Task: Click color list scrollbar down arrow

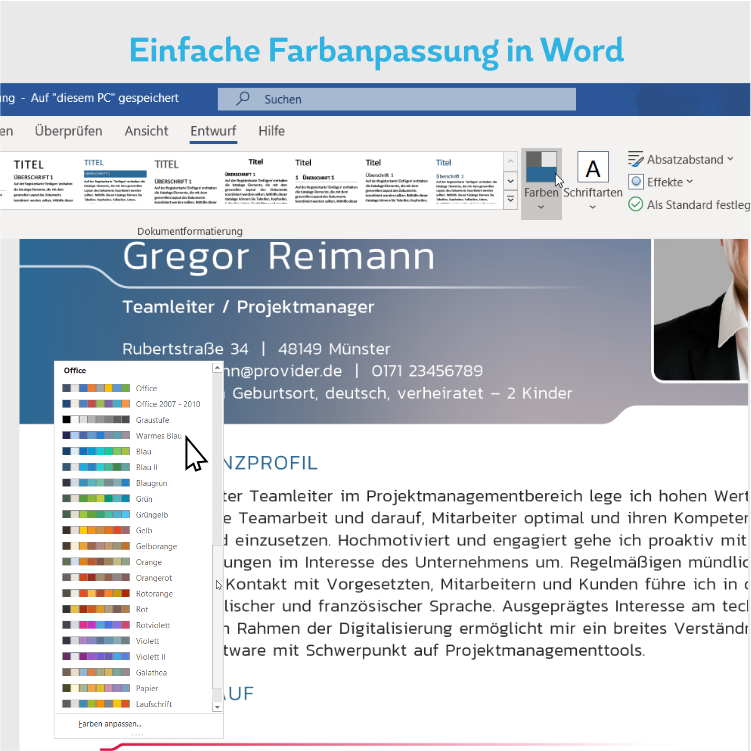Action: [217, 707]
